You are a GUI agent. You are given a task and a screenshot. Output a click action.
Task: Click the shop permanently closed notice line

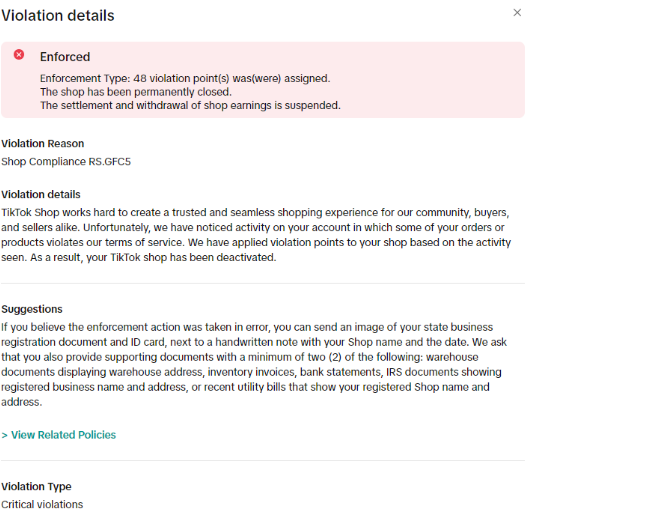[136, 92]
